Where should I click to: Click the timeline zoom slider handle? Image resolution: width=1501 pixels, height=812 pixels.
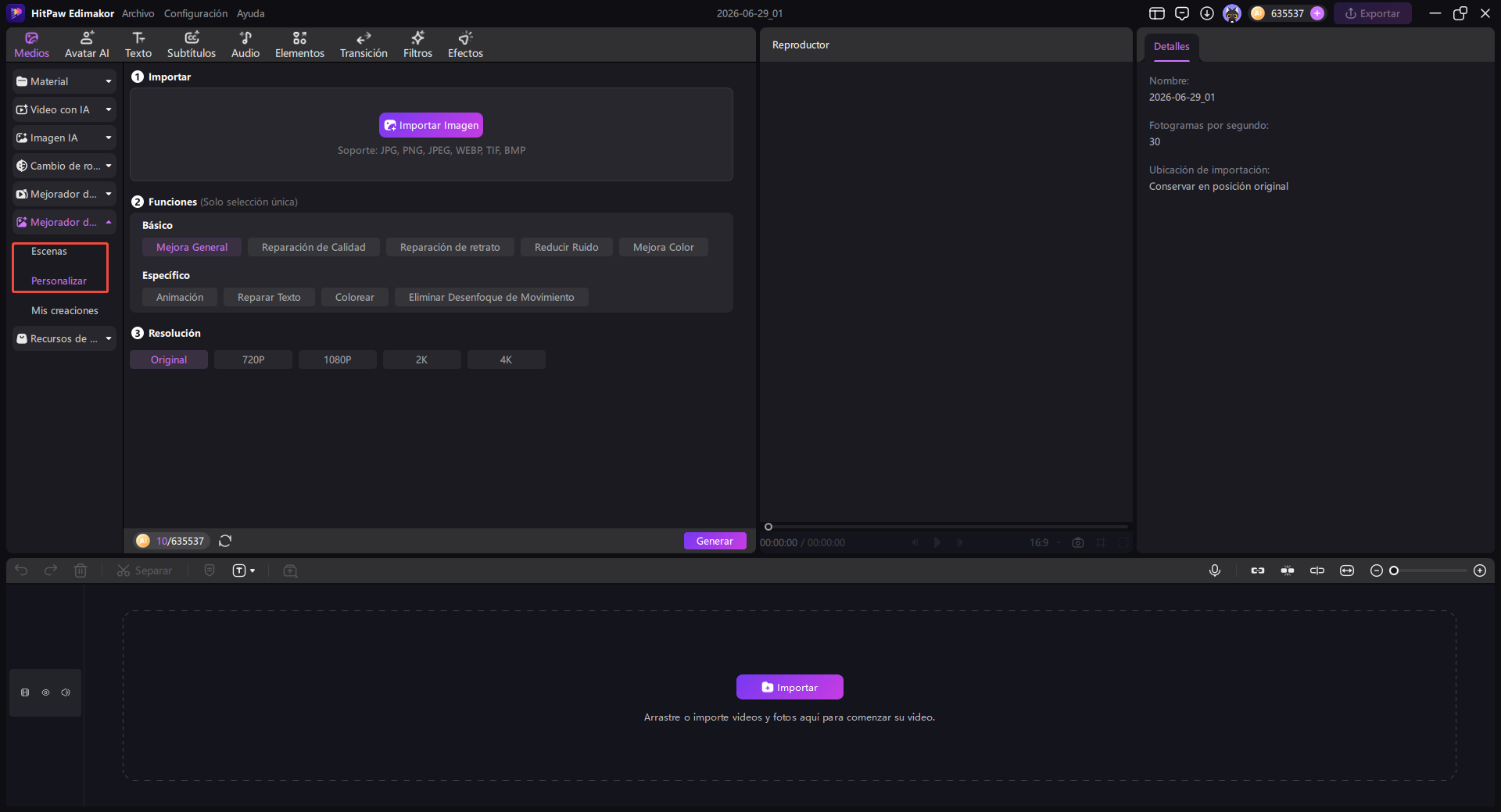[x=1394, y=571]
